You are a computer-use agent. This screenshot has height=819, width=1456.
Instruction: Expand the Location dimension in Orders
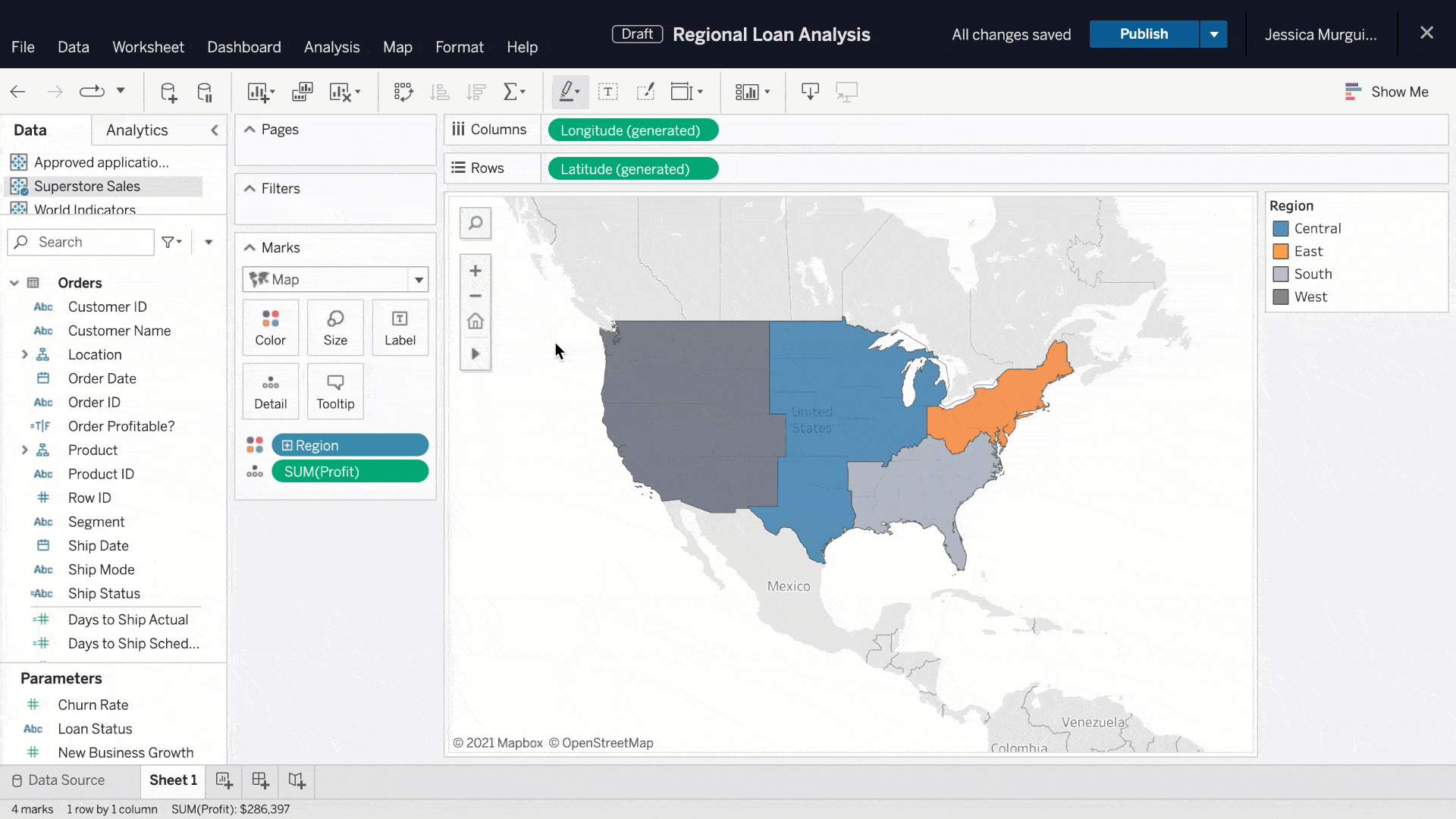[25, 354]
